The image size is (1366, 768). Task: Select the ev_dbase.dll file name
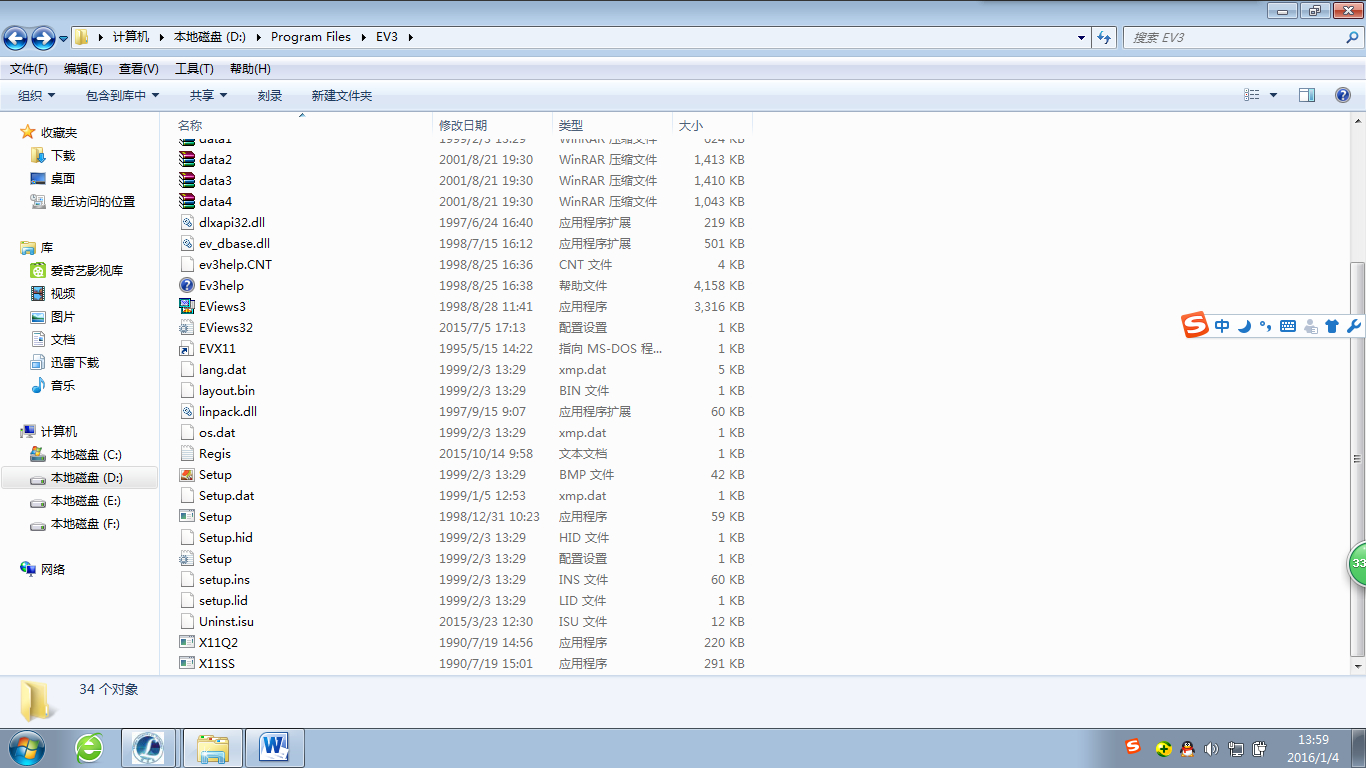point(234,244)
